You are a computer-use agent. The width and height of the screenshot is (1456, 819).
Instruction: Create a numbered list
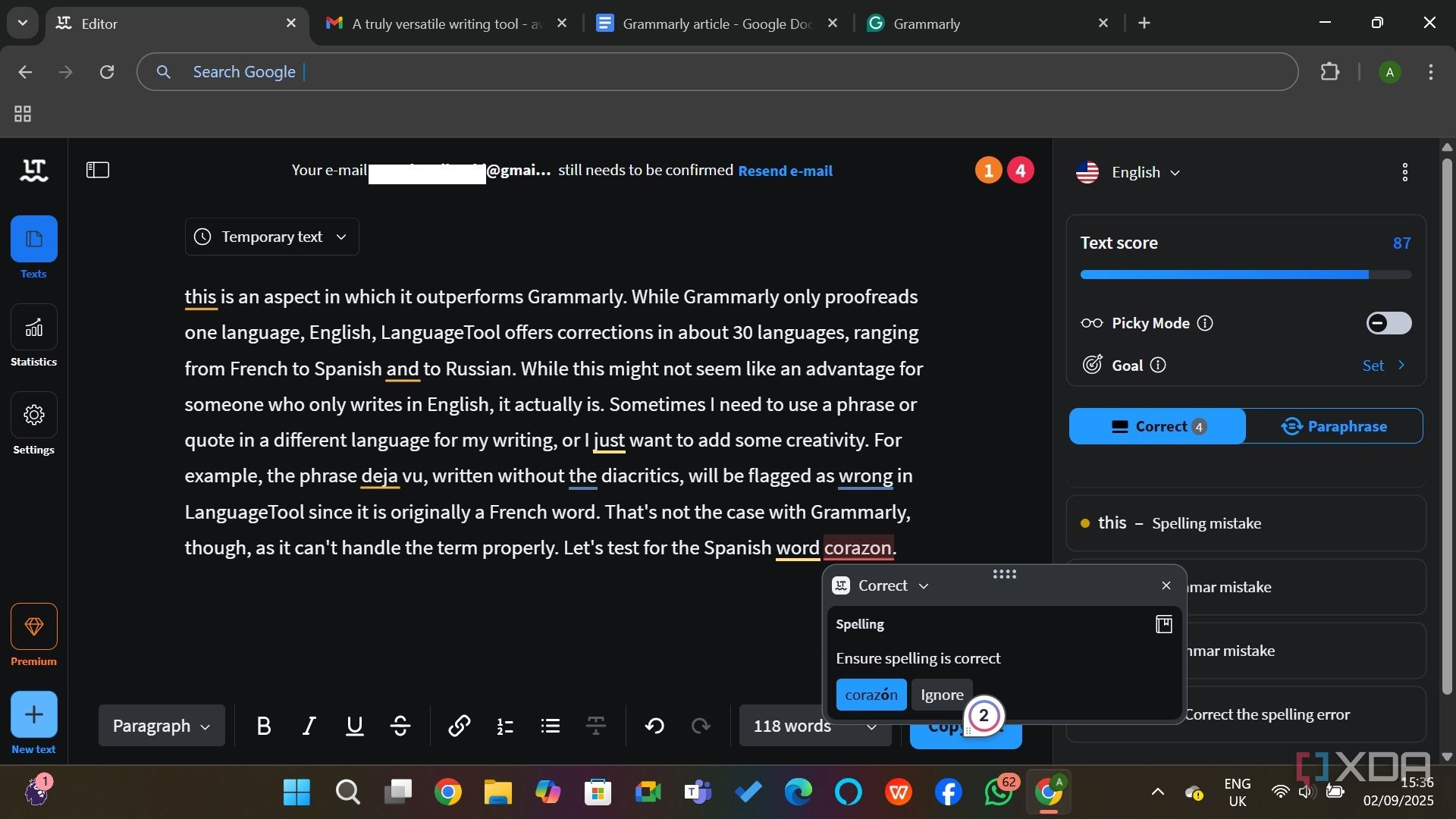click(505, 726)
